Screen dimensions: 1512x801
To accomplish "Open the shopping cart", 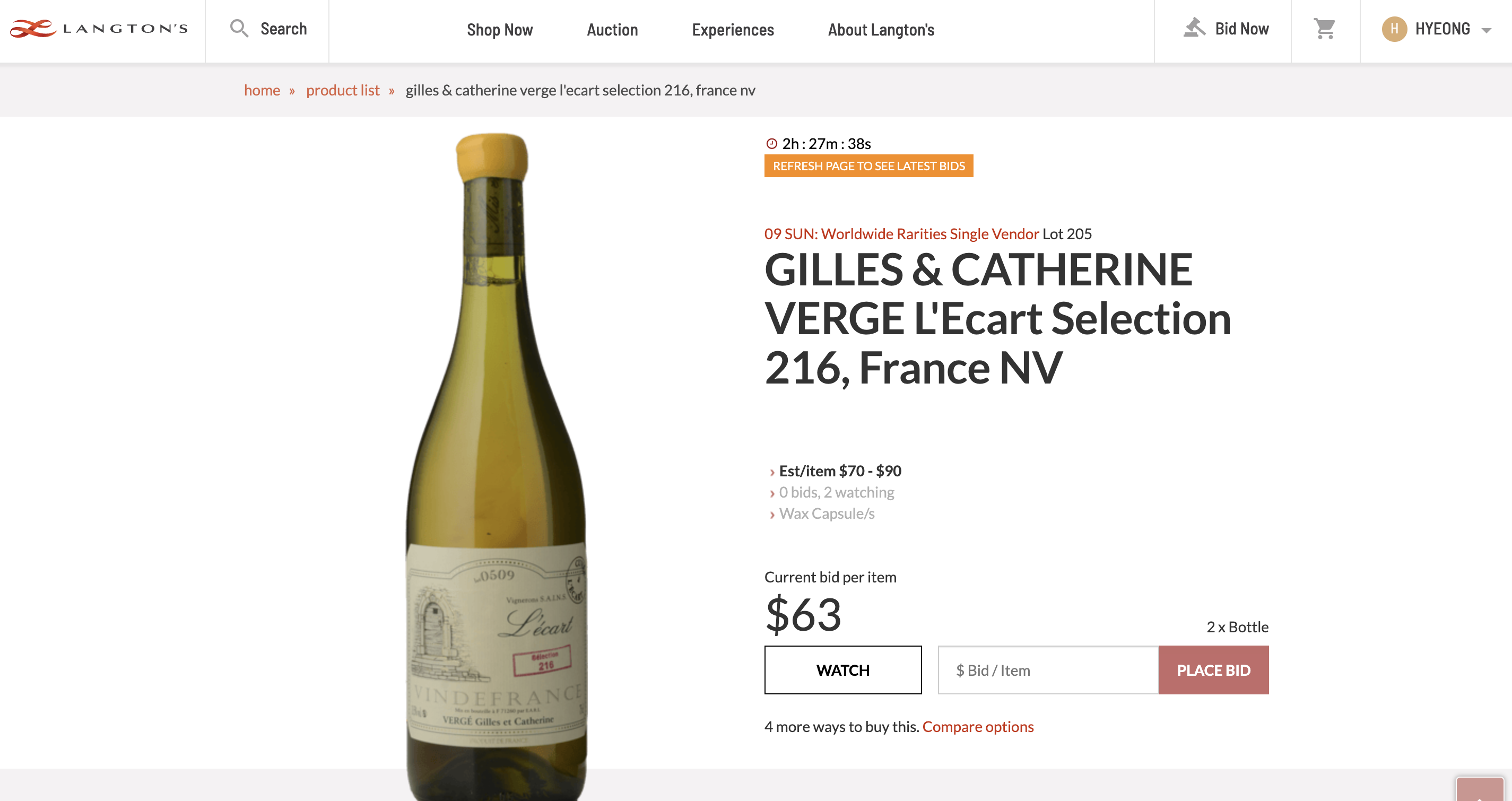I will pyautogui.click(x=1324, y=28).
